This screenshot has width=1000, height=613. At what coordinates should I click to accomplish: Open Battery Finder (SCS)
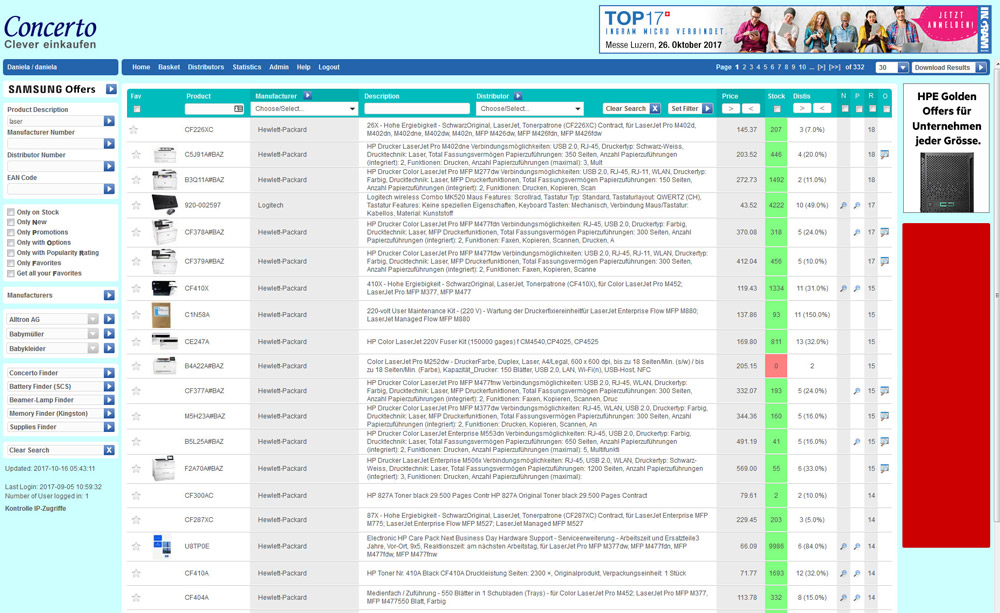click(x=61, y=387)
